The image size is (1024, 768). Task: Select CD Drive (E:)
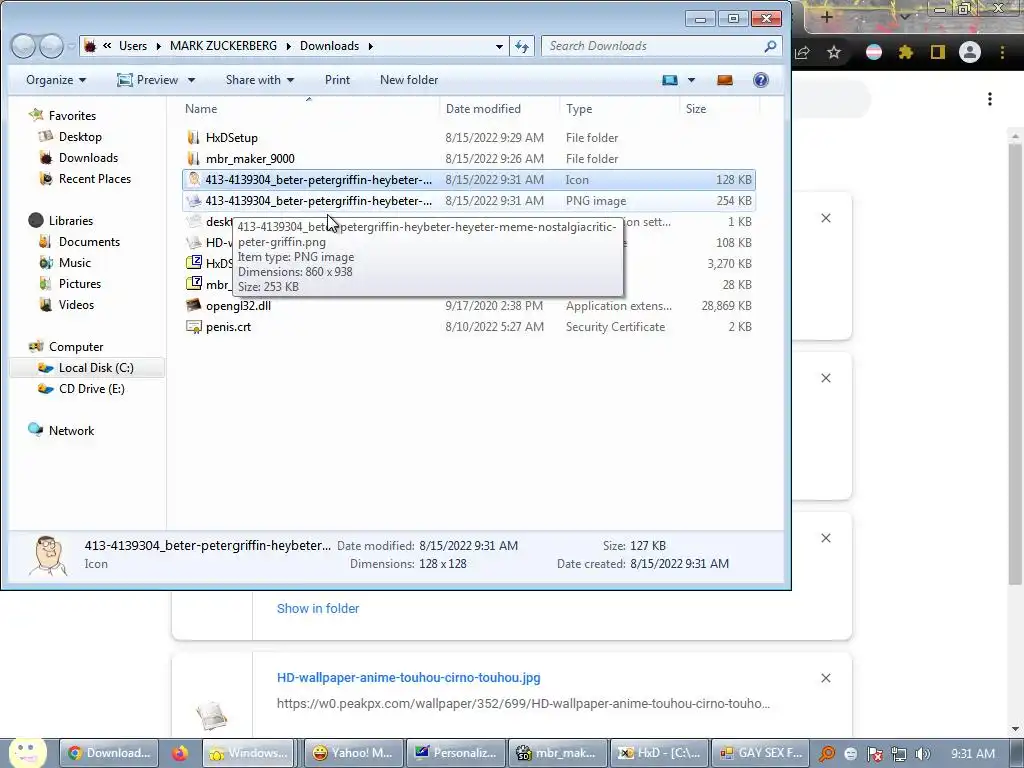91,389
